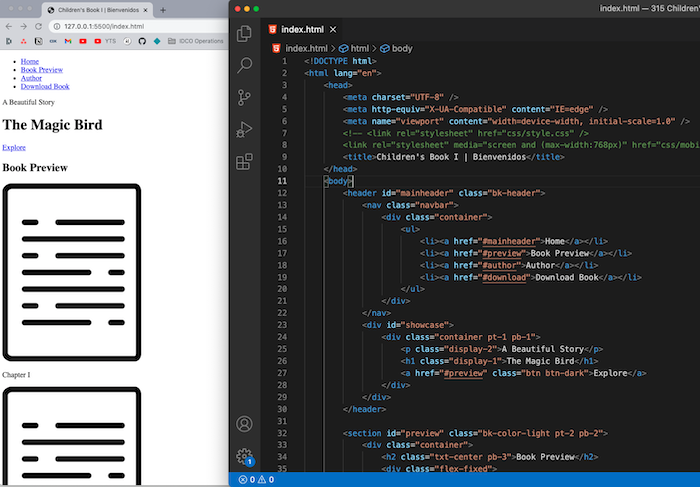Click the Book Preview navigation link
This screenshot has width=700, height=487.
click(x=42, y=70)
